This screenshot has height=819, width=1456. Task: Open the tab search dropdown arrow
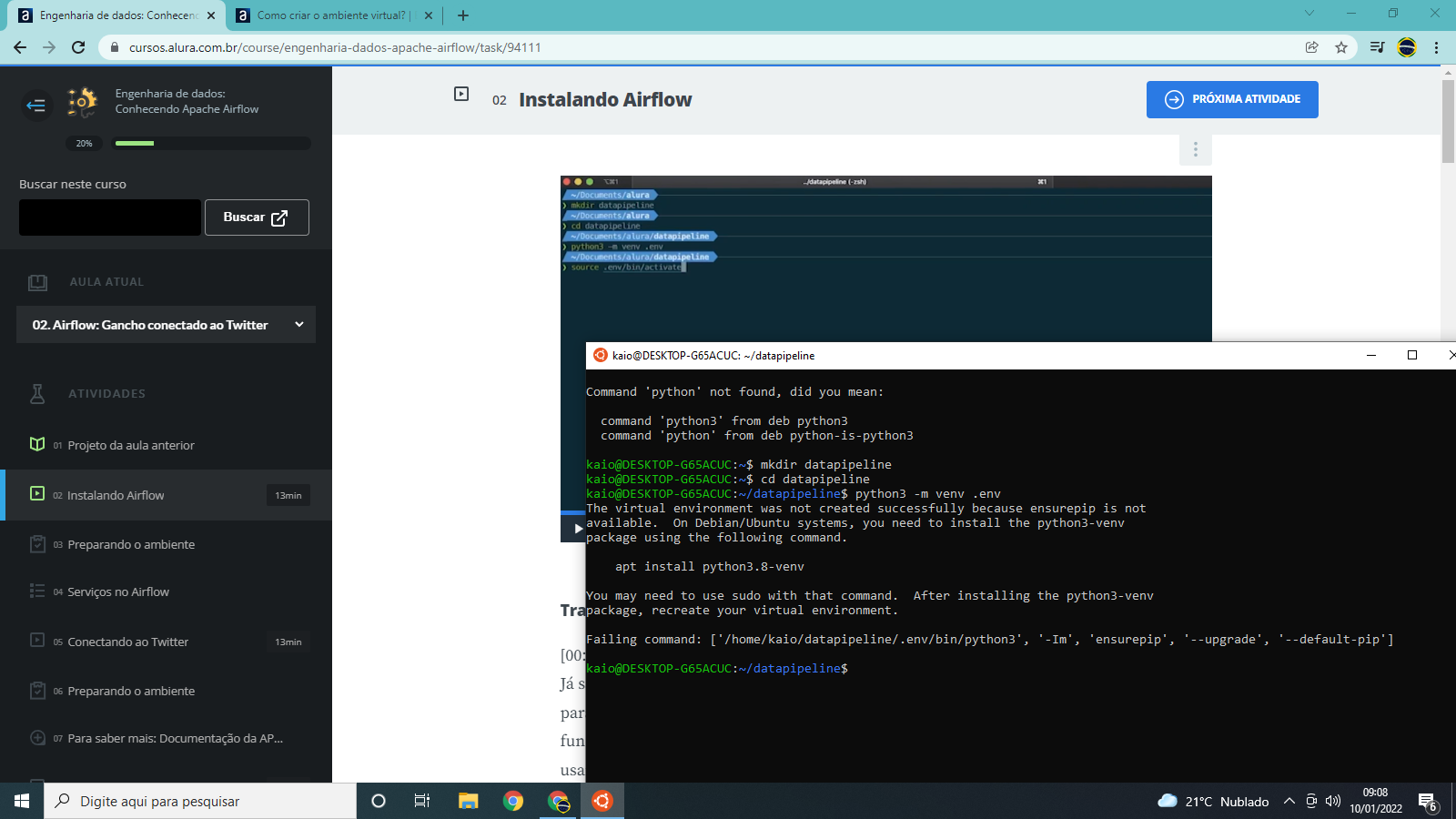[x=1309, y=13]
